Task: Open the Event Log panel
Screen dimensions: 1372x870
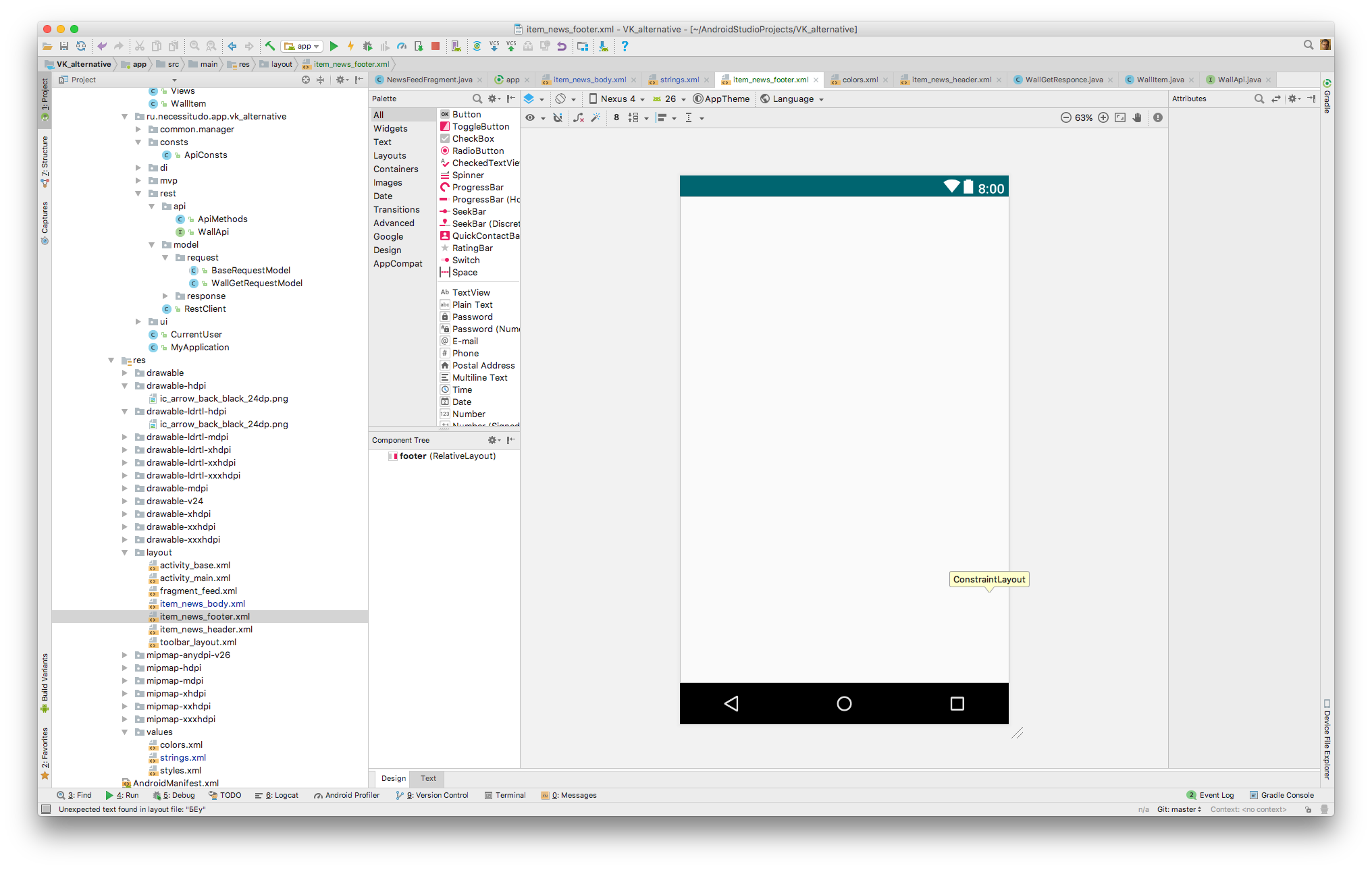Action: coord(1211,795)
